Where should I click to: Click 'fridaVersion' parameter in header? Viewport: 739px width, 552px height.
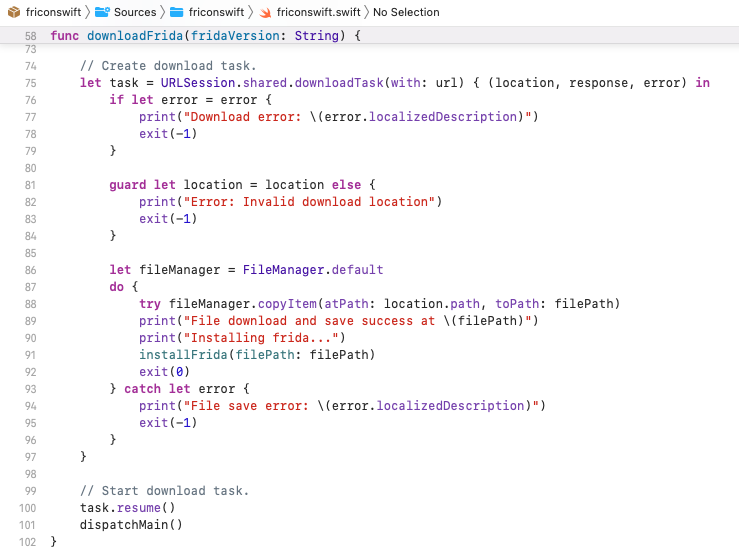235,36
